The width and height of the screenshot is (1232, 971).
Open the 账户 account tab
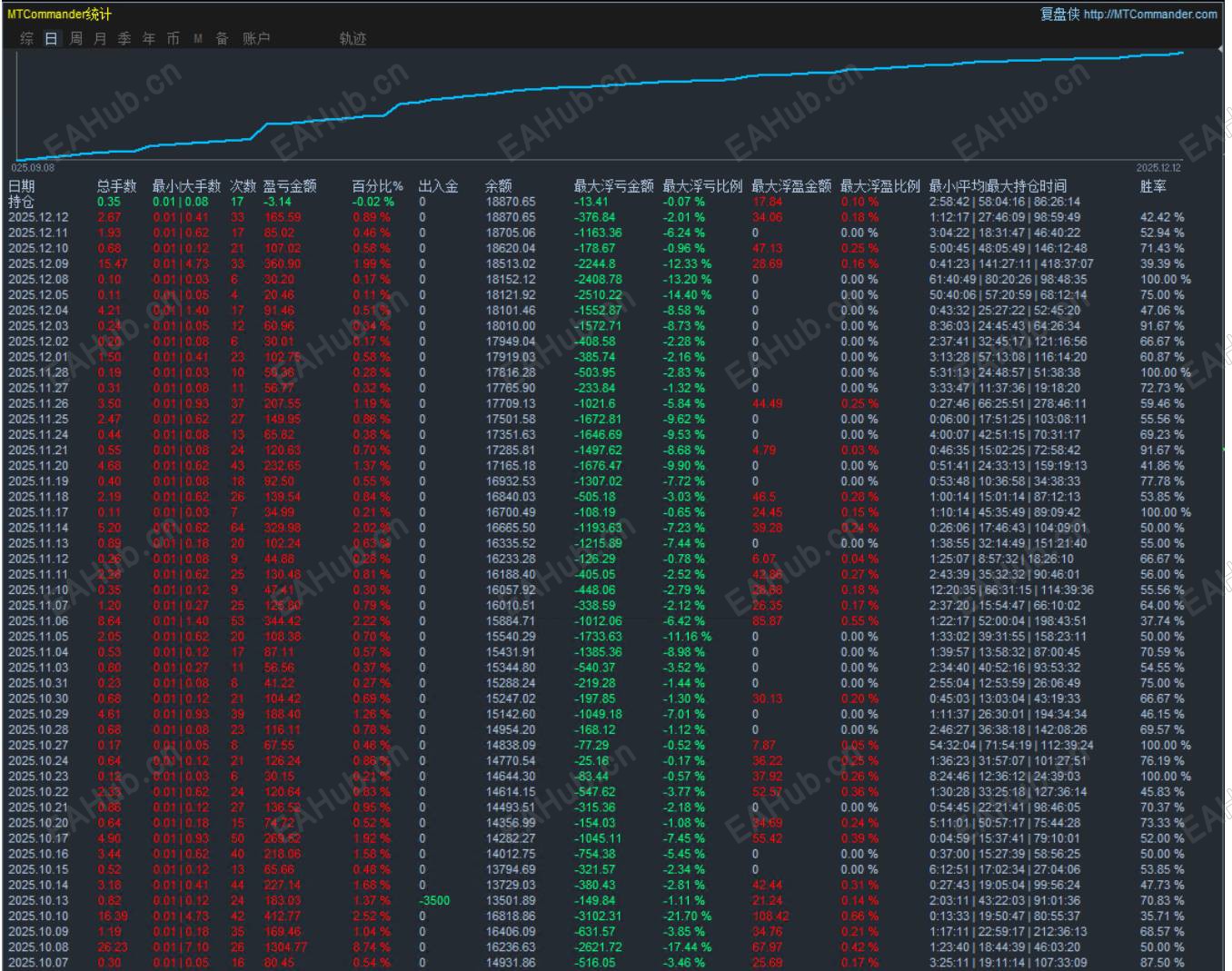pos(256,38)
